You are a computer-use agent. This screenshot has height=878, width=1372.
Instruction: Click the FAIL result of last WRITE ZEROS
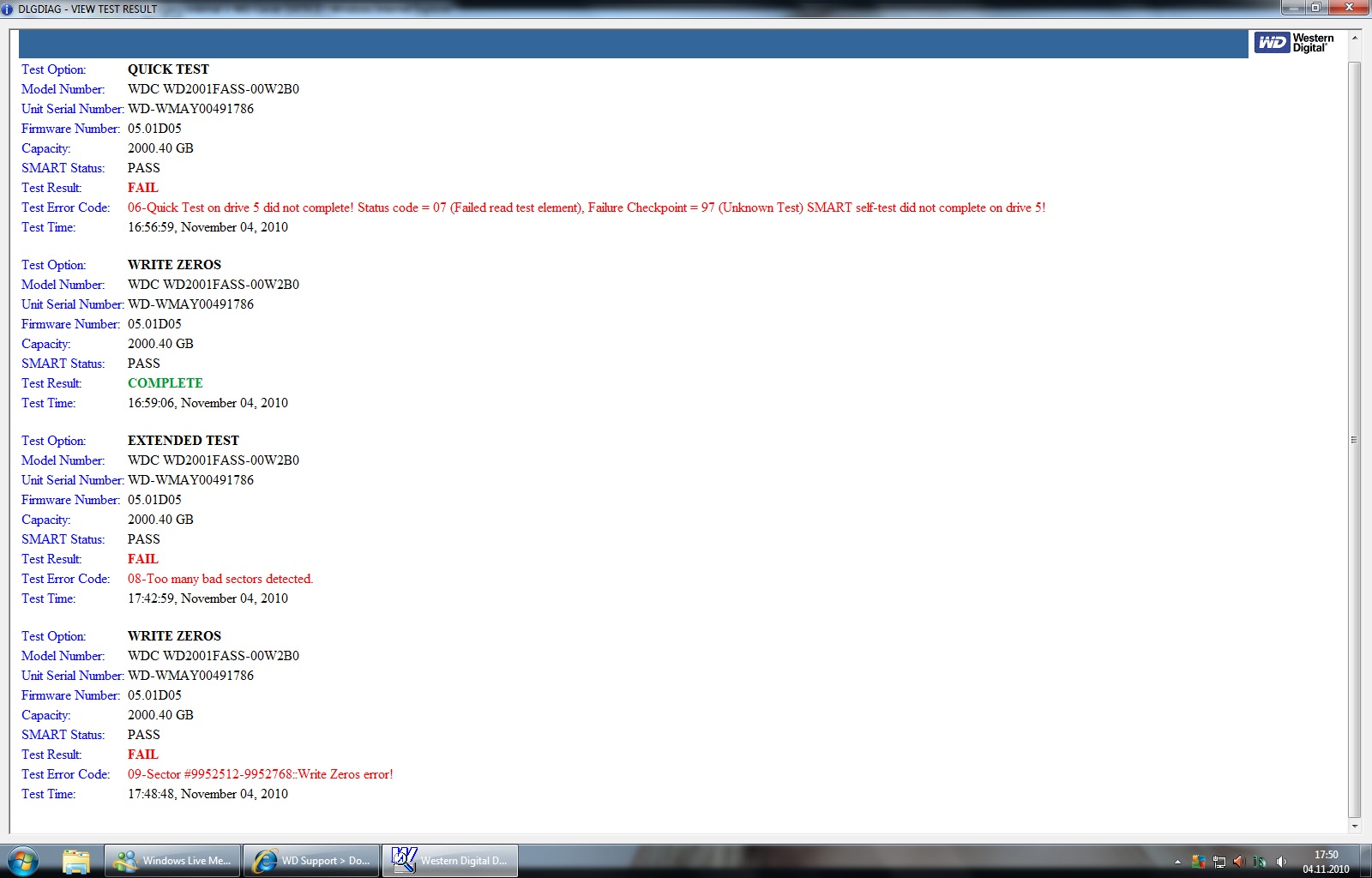pyautogui.click(x=143, y=755)
